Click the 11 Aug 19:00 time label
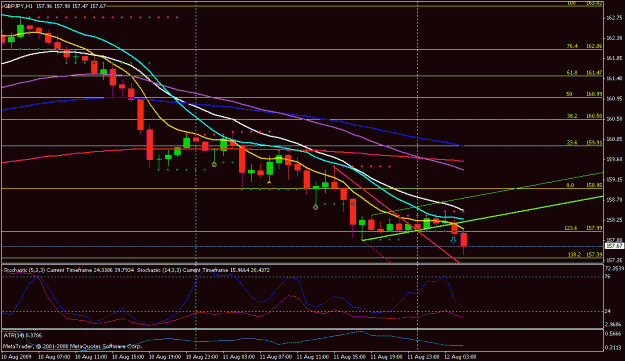 (x=386, y=357)
